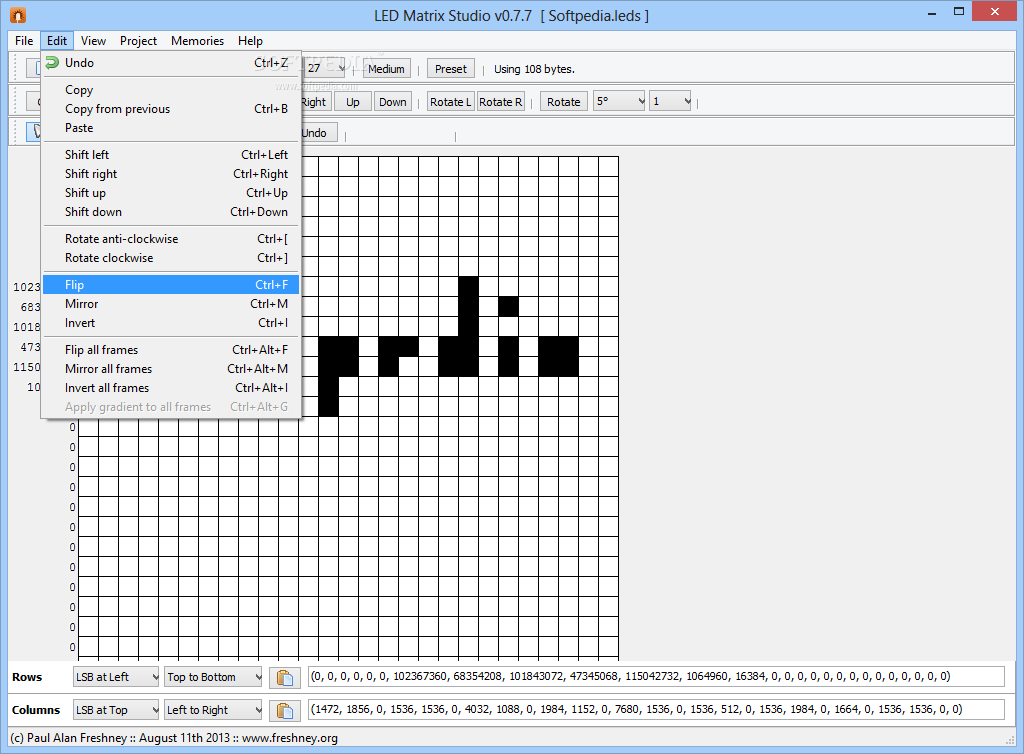The width and height of the screenshot is (1024, 754).
Task: Open the Project menu
Action: (x=138, y=40)
